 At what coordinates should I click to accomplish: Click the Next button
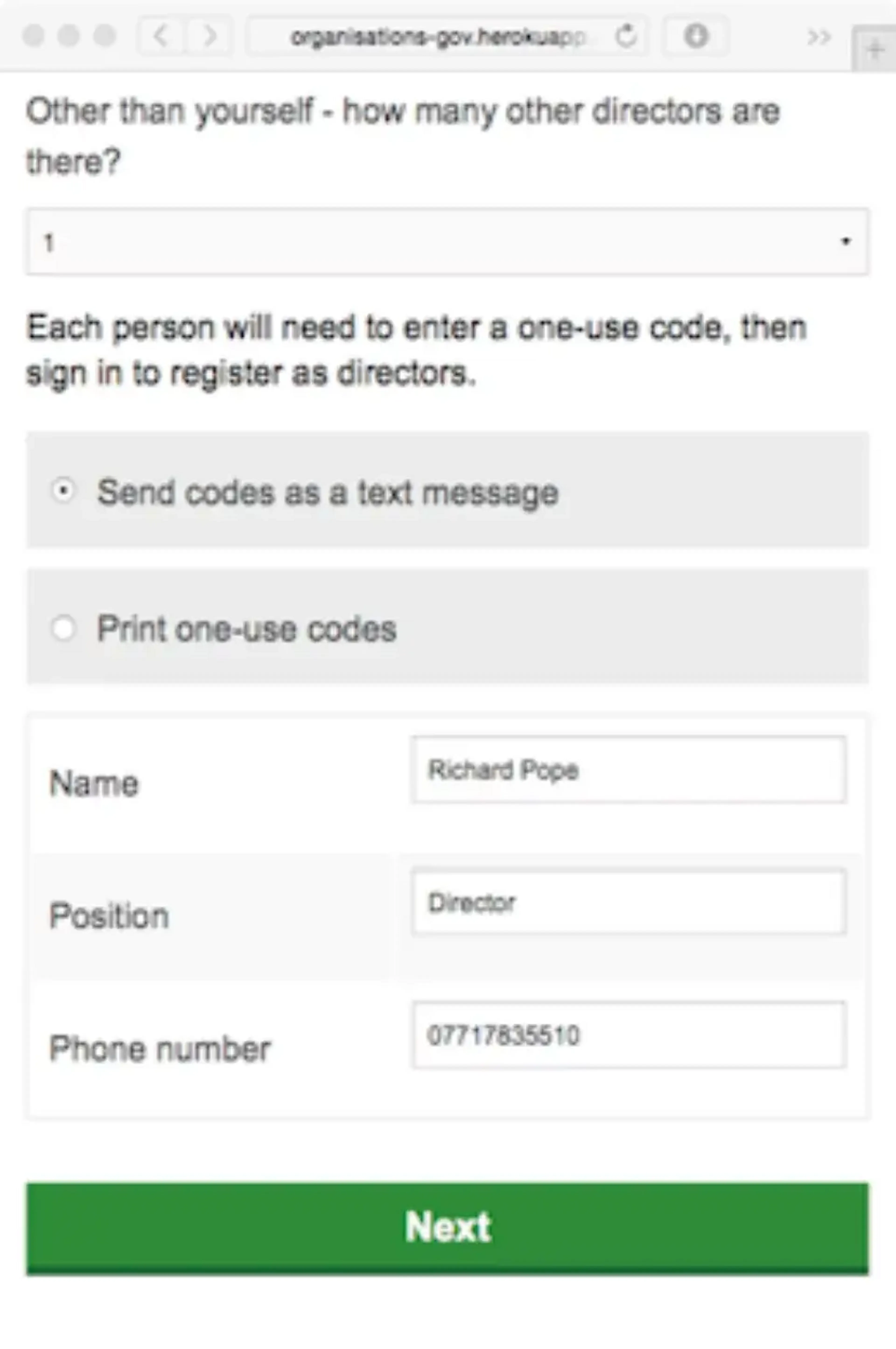(x=448, y=1228)
